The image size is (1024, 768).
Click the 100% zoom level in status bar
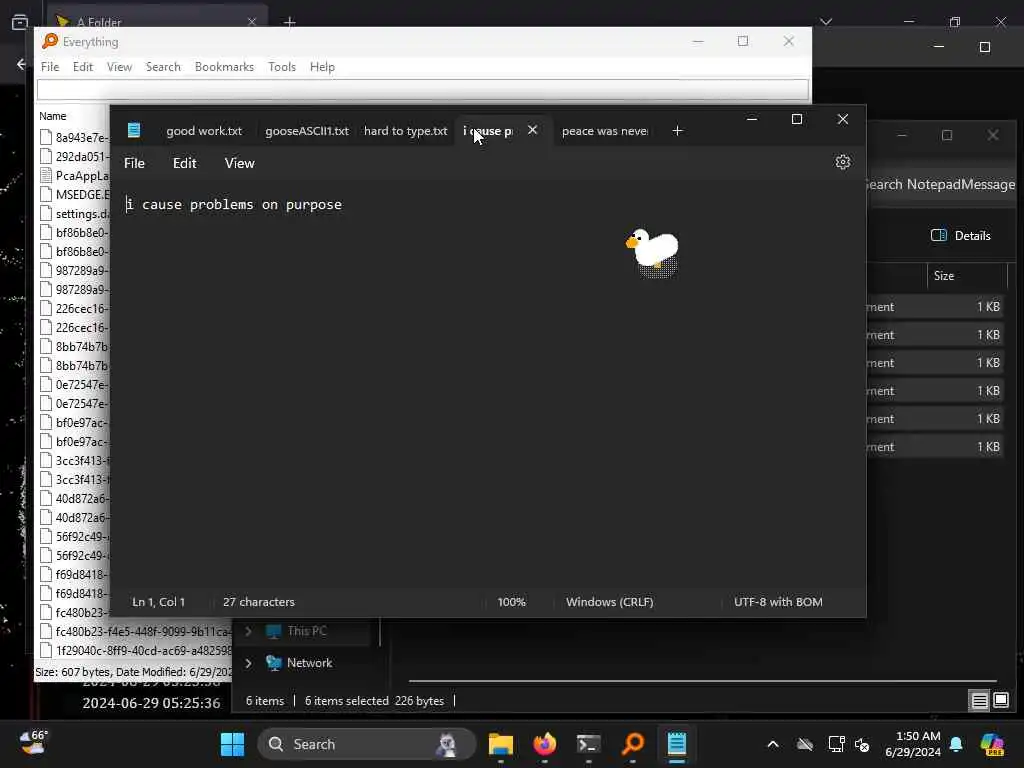(511, 602)
